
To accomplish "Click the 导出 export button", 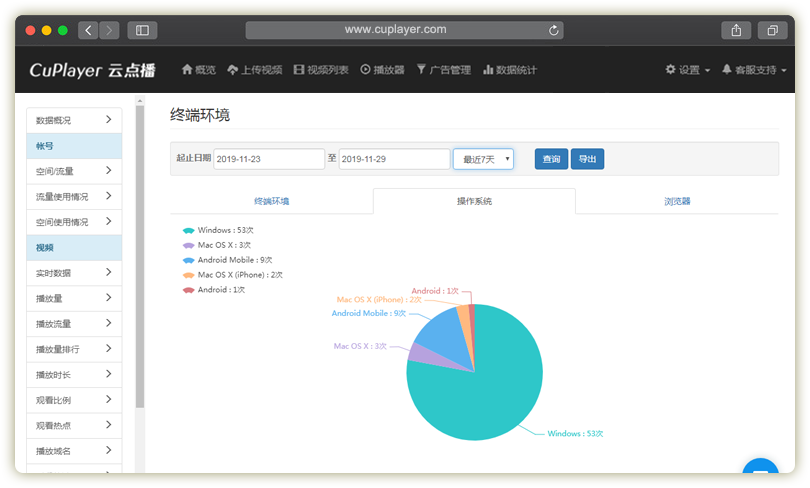I will coord(587,159).
